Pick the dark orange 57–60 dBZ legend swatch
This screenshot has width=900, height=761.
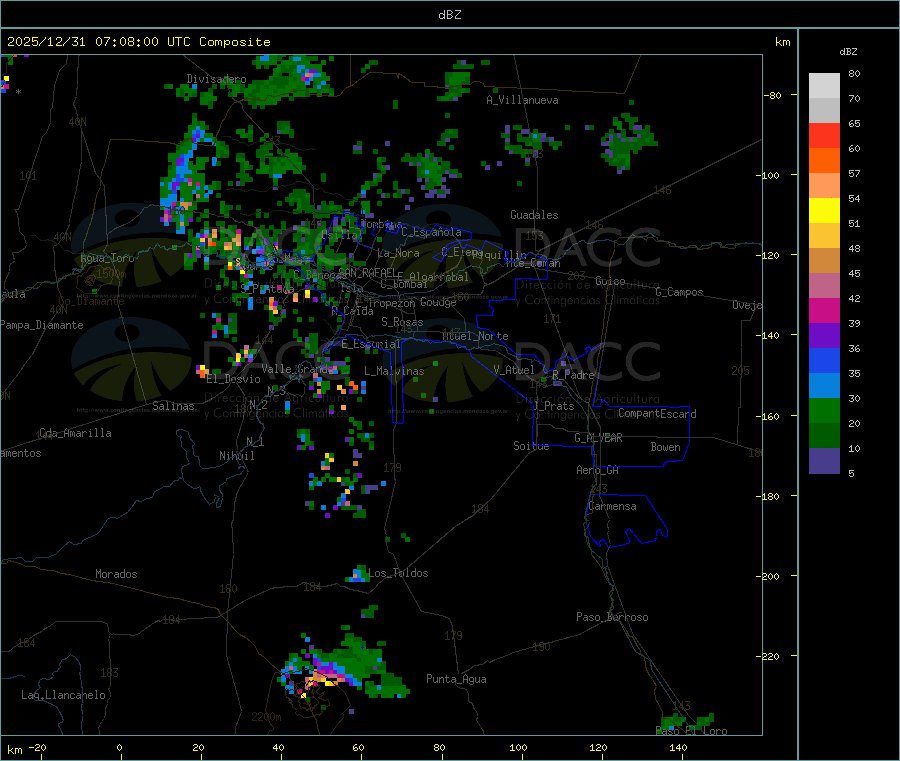(x=824, y=161)
